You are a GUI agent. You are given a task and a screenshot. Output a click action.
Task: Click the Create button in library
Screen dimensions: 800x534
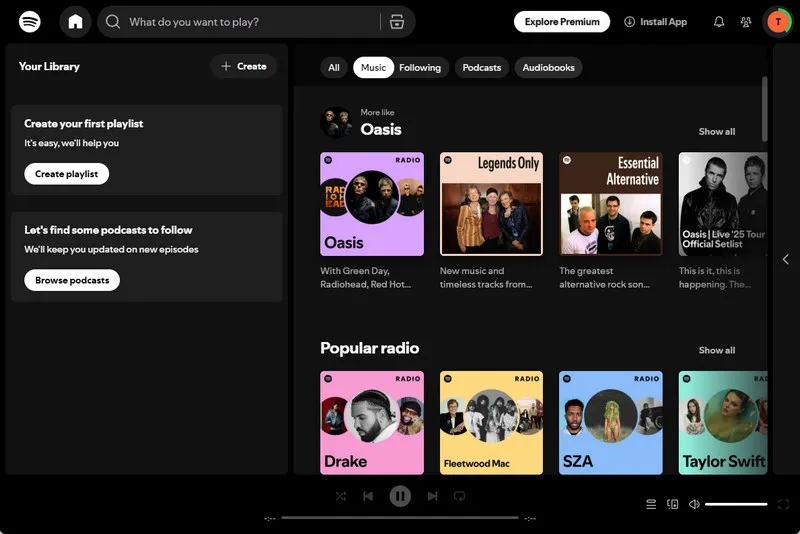pos(243,66)
